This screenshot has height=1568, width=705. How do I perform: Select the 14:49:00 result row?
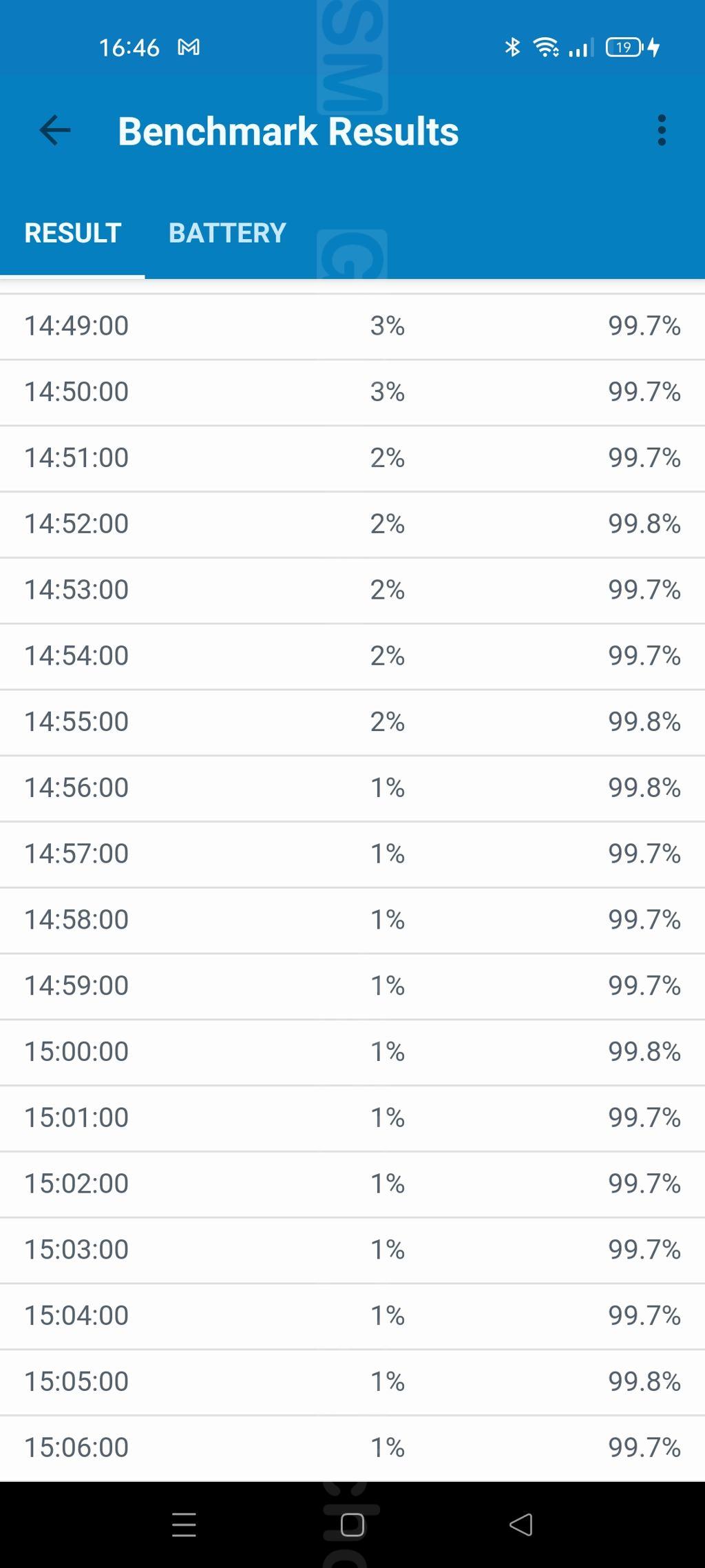pyautogui.click(x=352, y=326)
